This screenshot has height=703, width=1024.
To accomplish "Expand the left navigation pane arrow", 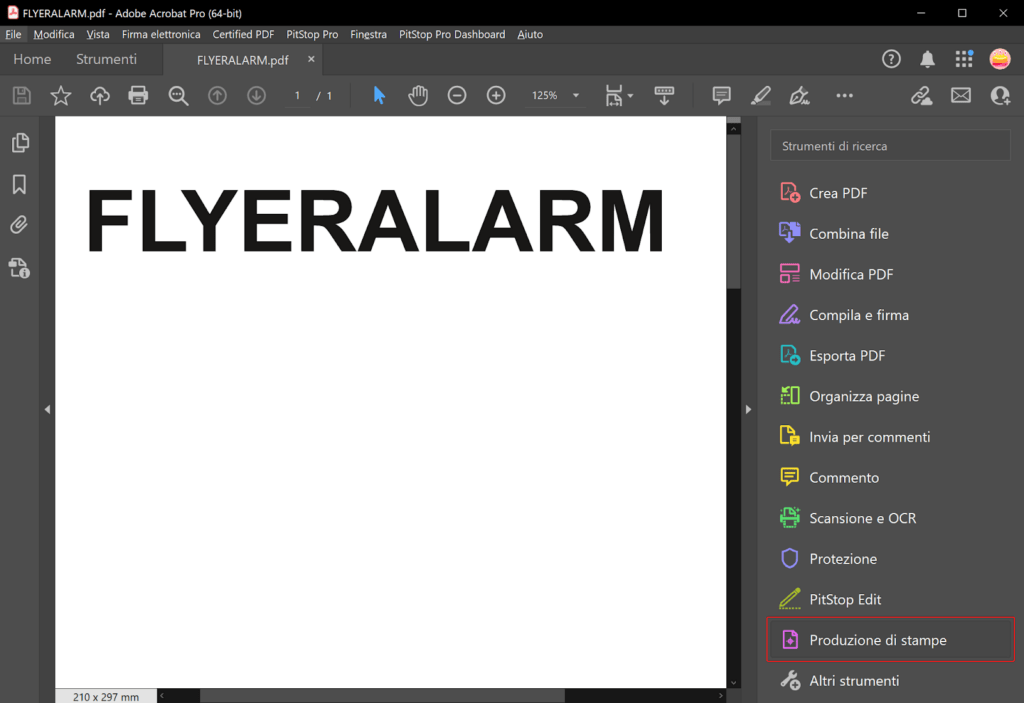I will tap(47, 409).
